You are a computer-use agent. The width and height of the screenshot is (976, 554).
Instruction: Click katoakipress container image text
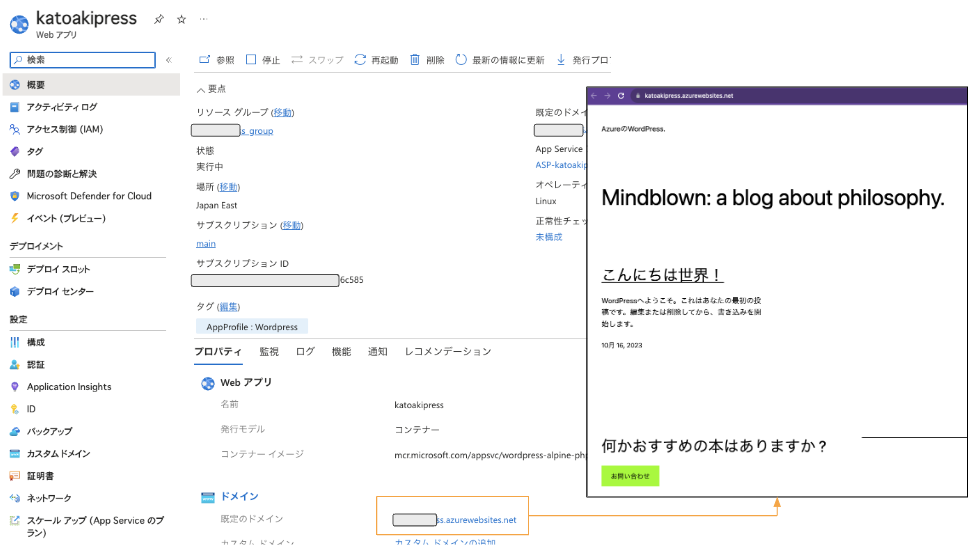tap(490, 455)
